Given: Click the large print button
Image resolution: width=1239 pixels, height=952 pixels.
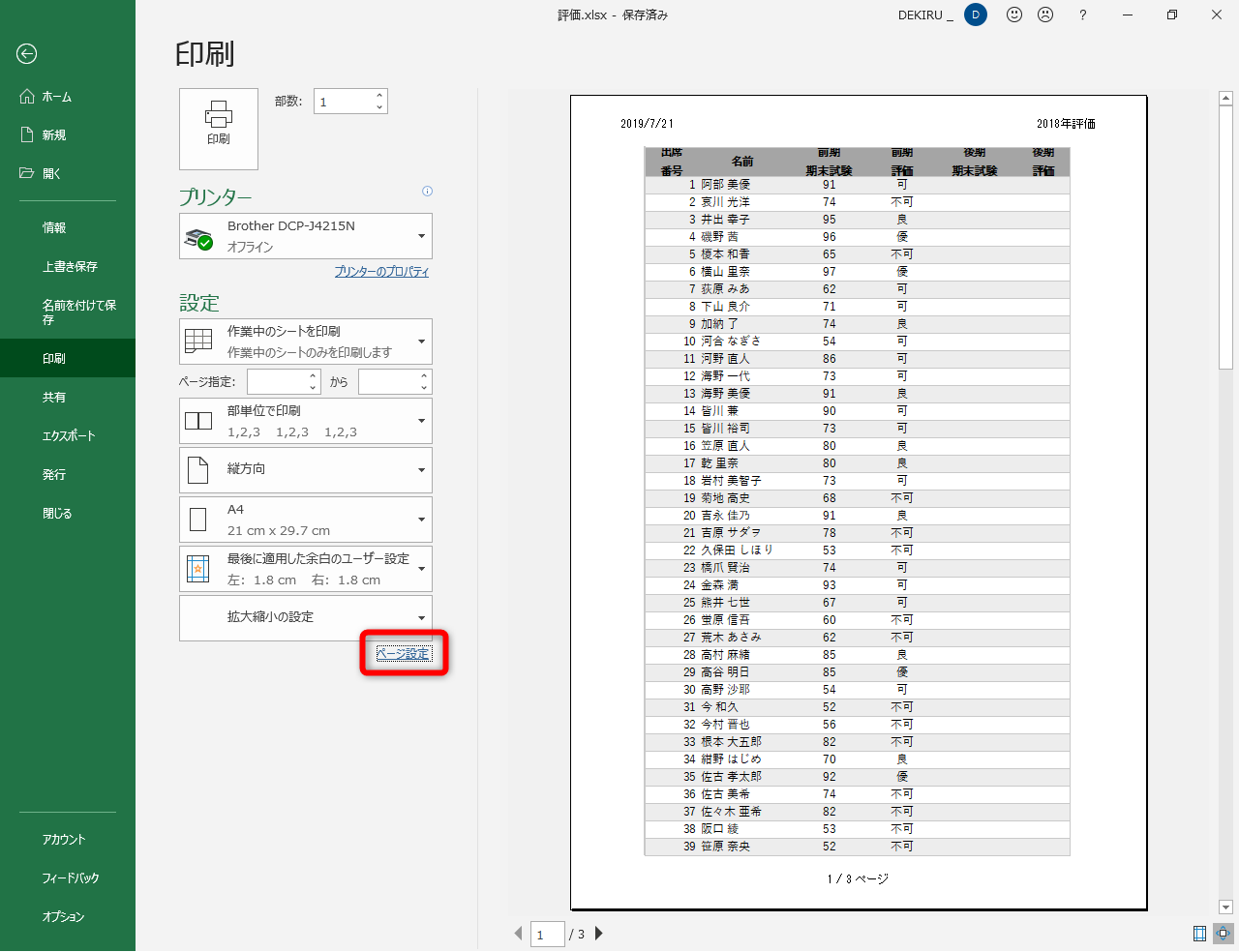Looking at the screenshot, I should [219, 129].
